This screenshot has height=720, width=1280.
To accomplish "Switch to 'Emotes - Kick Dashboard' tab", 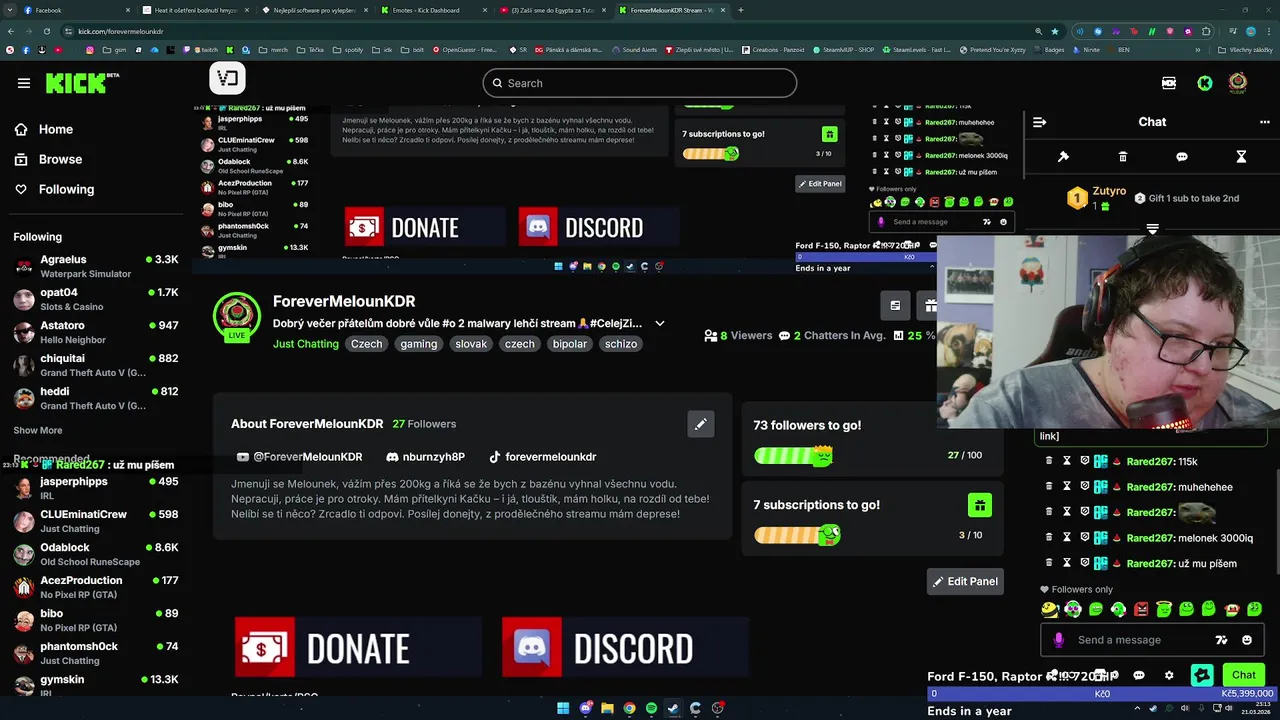I will coord(434,10).
